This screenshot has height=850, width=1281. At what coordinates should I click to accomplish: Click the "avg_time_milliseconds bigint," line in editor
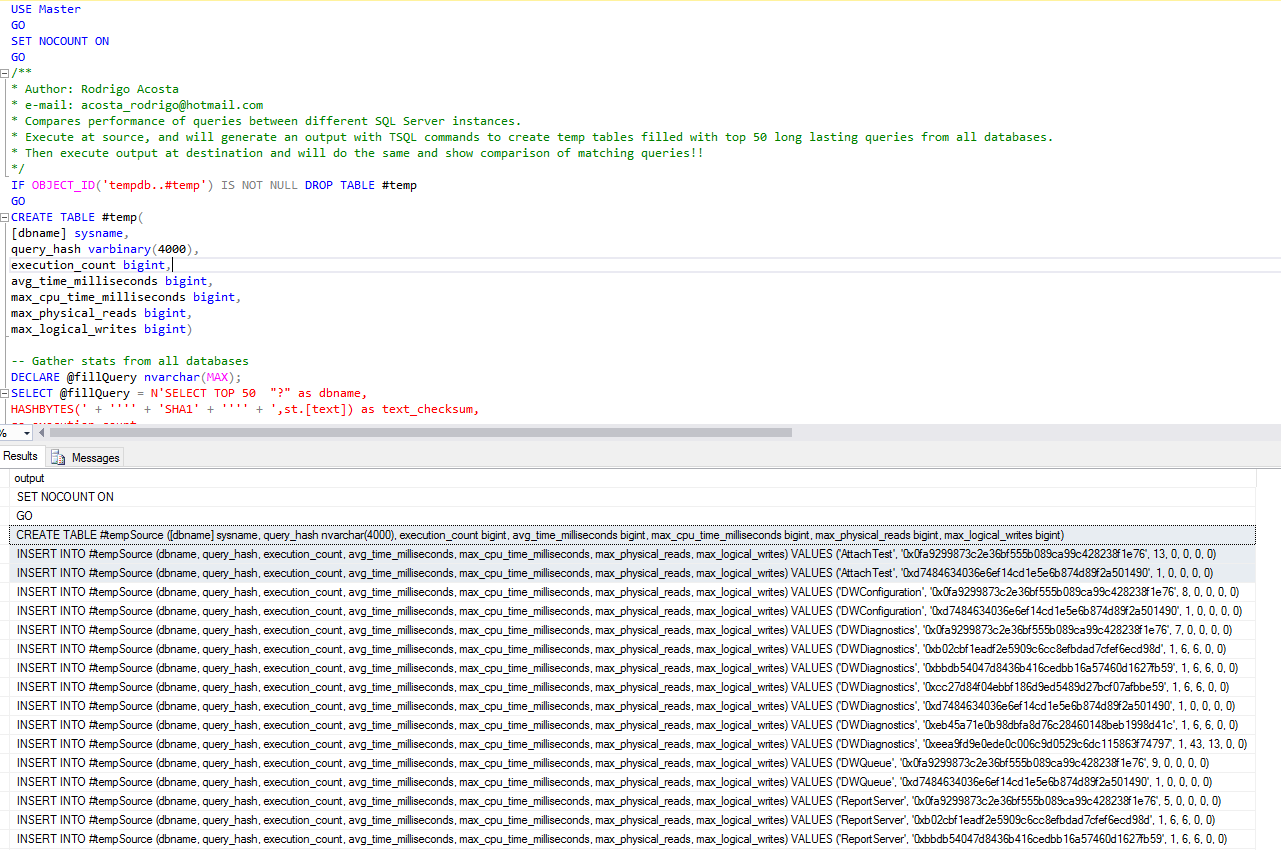pyautogui.click(x=112, y=281)
